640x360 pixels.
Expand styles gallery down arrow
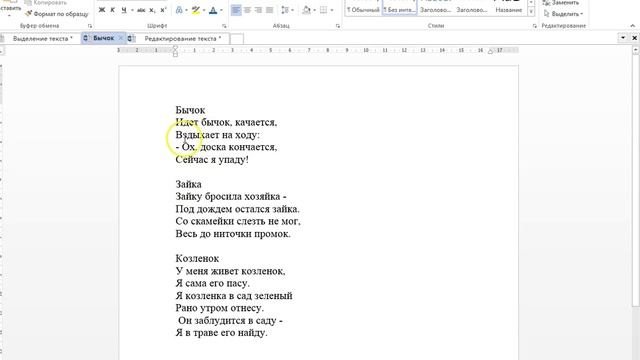pos(531,12)
